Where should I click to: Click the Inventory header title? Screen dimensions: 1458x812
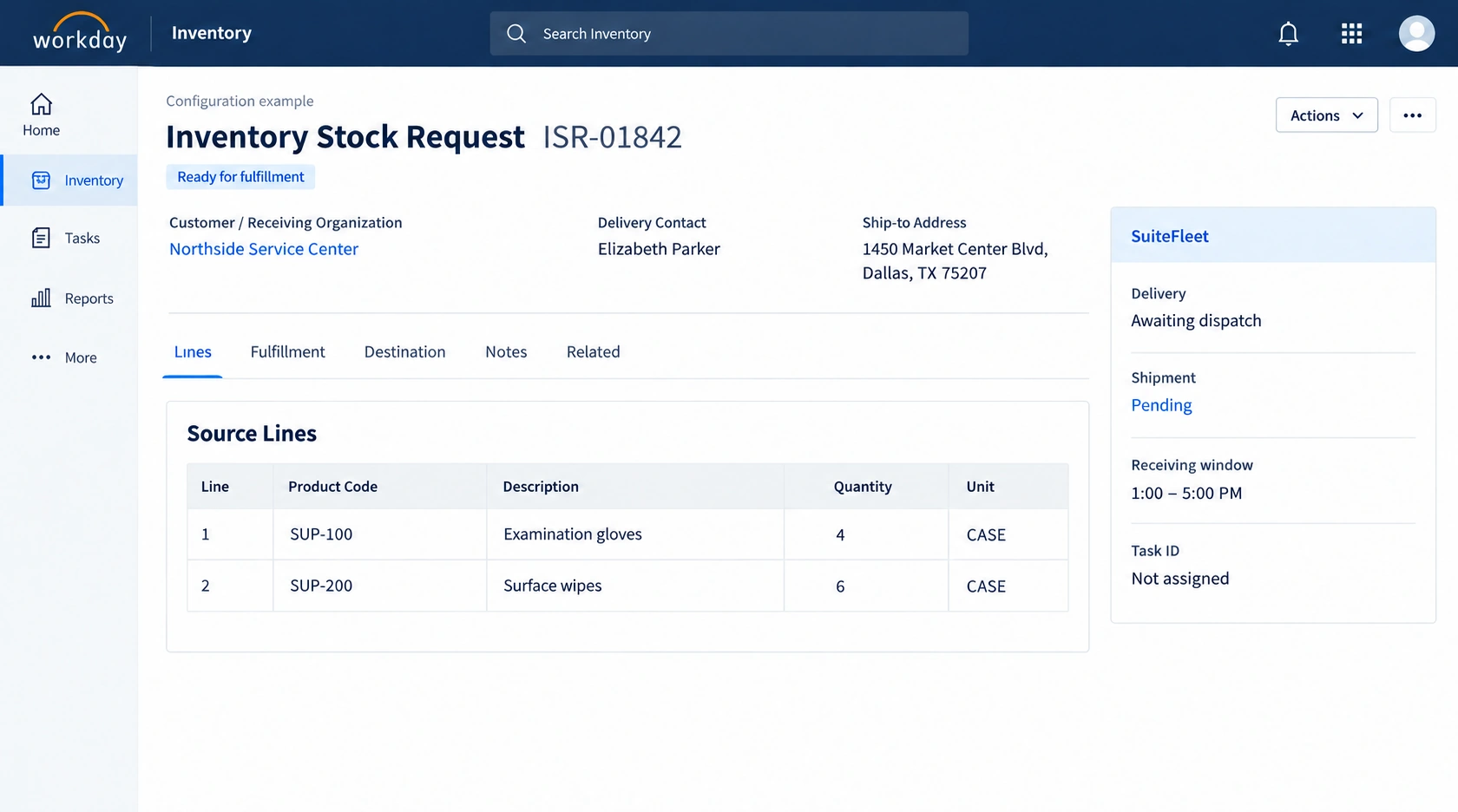point(212,33)
